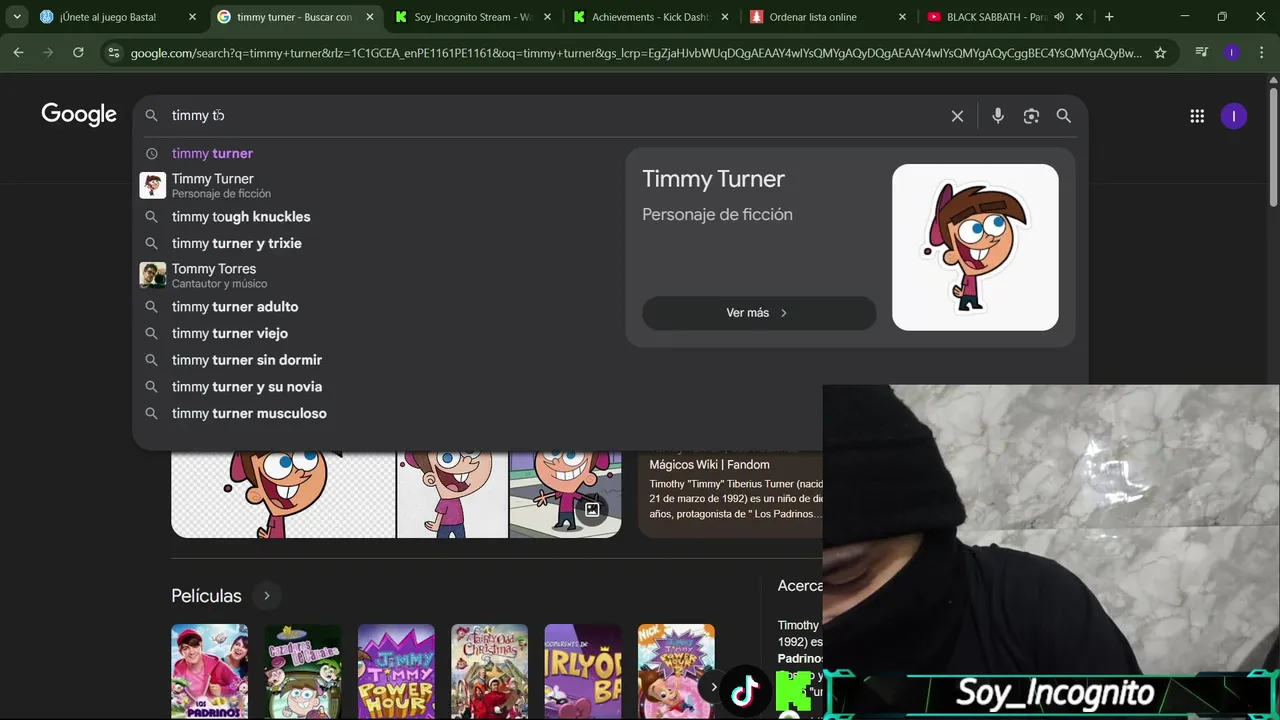1280x720 pixels.
Task: Click inside the Google search text field
Action: coord(555,116)
